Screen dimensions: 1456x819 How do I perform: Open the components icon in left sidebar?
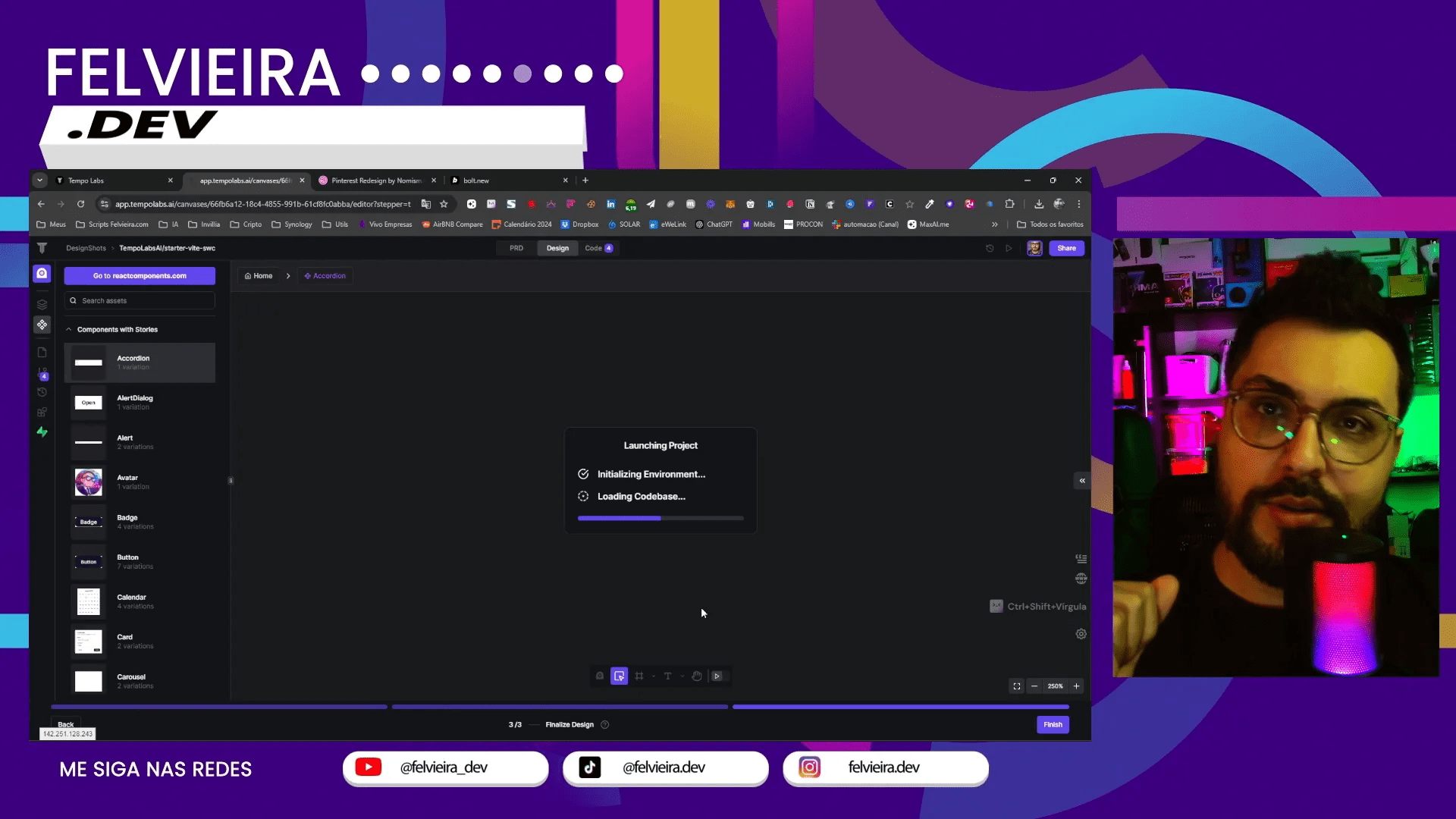(x=42, y=325)
